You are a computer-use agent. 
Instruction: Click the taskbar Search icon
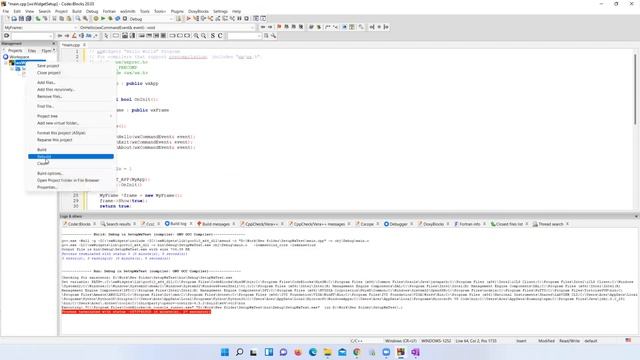(x=240, y=352)
